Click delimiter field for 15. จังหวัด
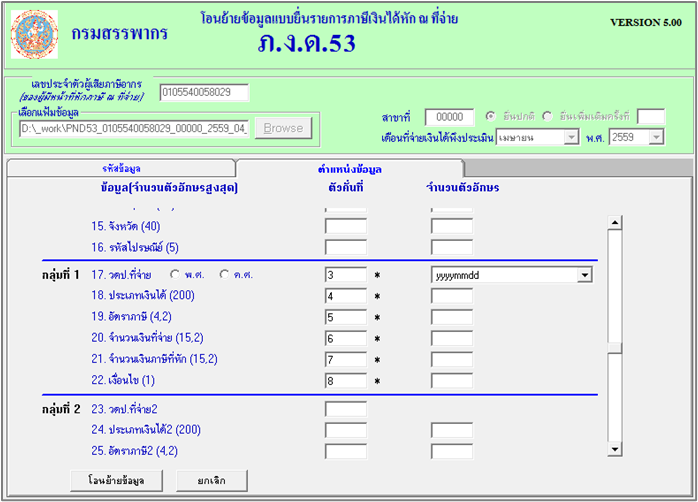 pos(346,226)
